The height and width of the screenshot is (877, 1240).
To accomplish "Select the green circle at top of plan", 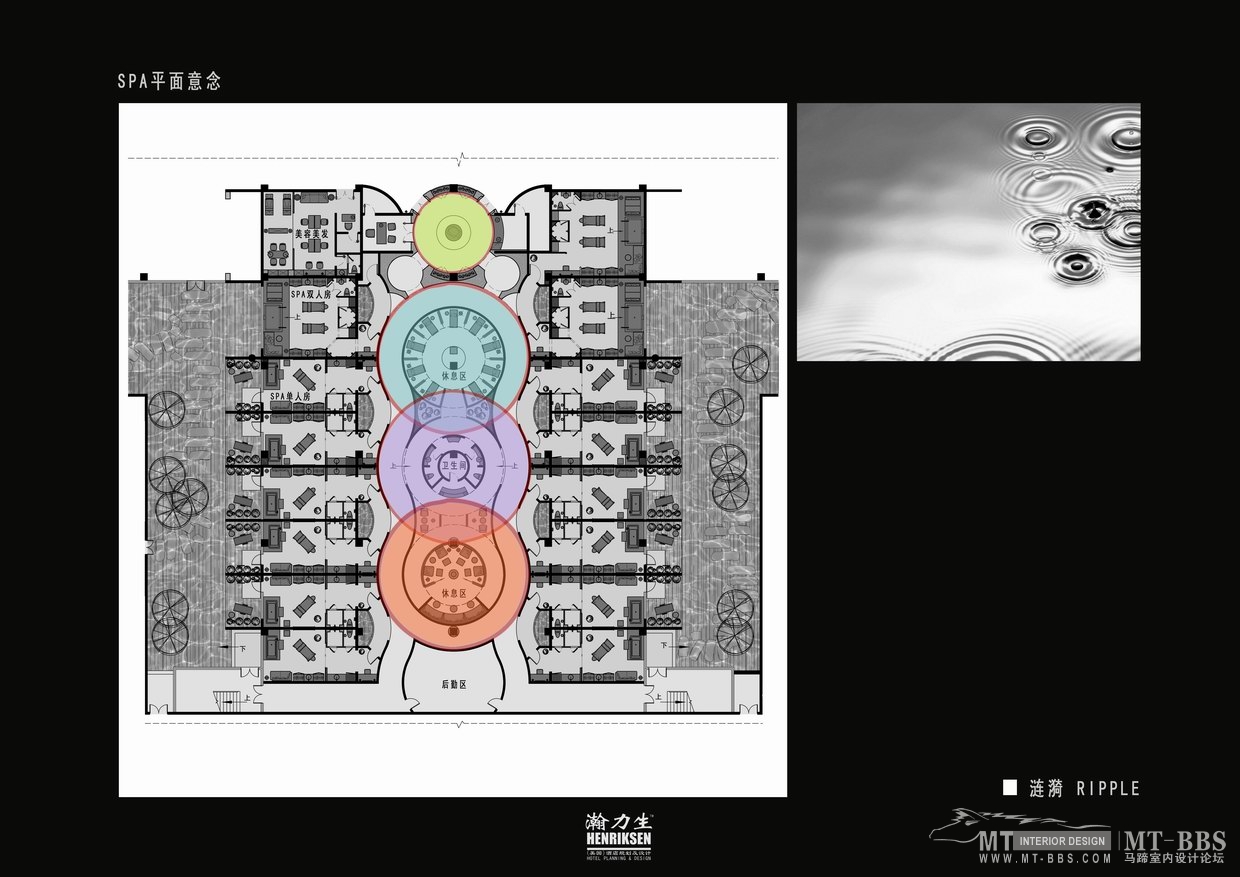I will click(453, 232).
